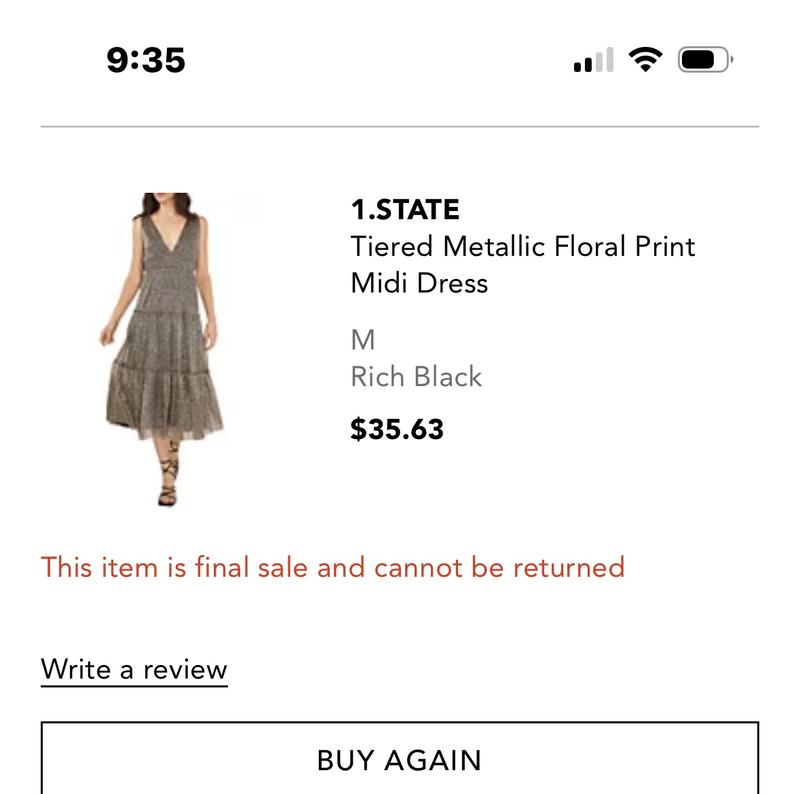Tap the battery level icon
The width and height of the screenshot is (800, 794).
pyautogui.click(x=706, y=60)
